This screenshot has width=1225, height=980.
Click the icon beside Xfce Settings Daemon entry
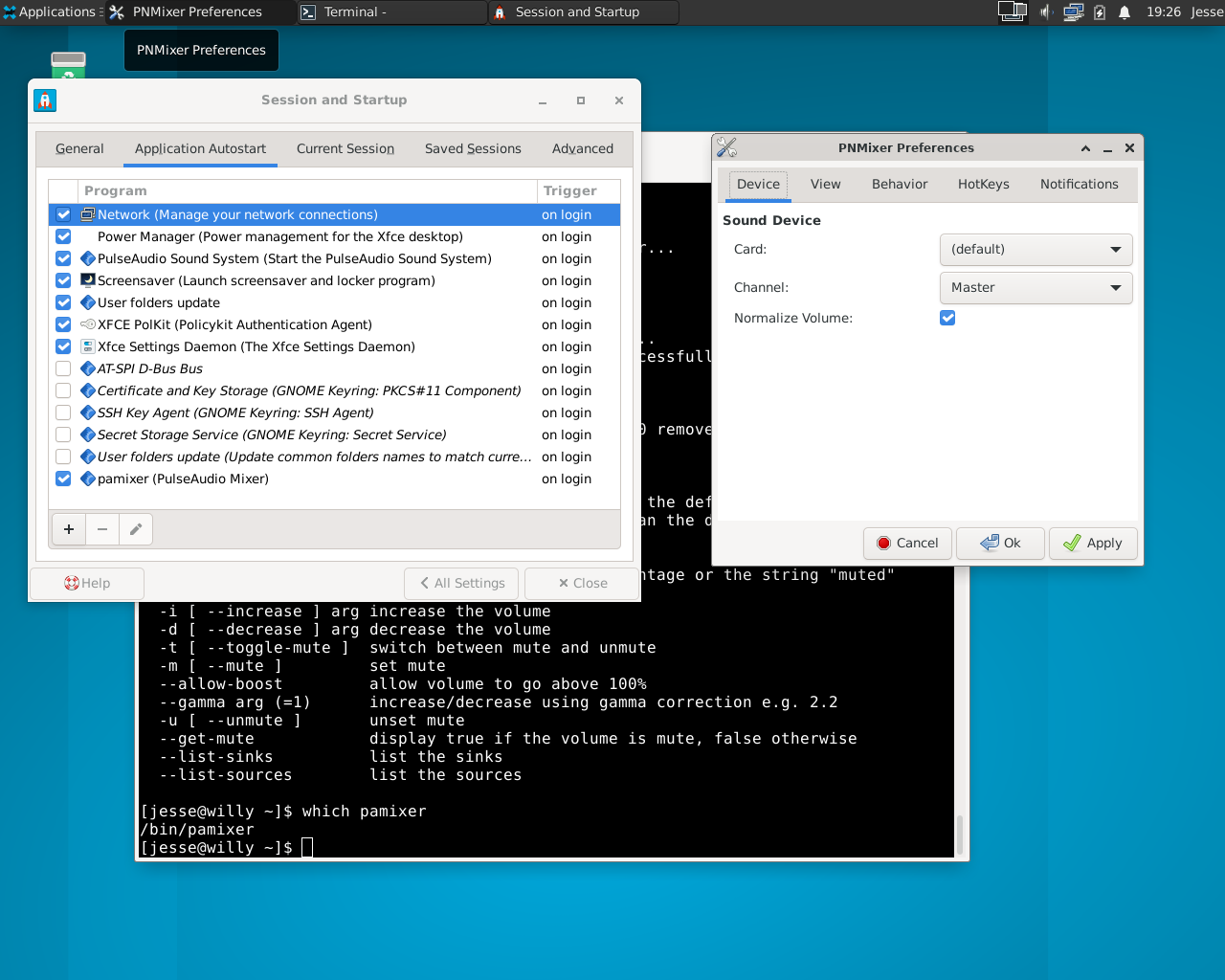[x=88, y=346]
